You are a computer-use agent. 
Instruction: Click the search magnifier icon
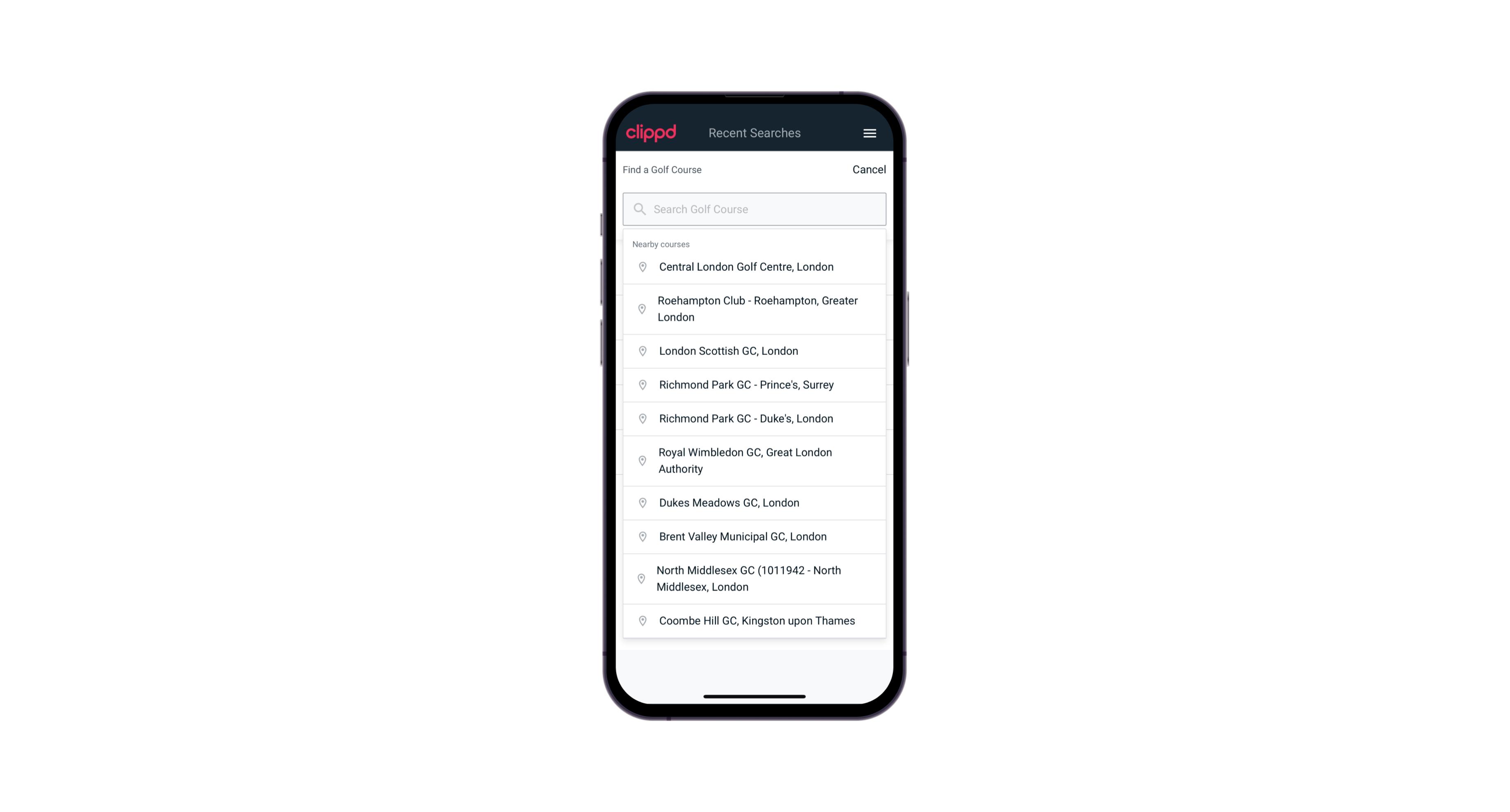(639, 209)
